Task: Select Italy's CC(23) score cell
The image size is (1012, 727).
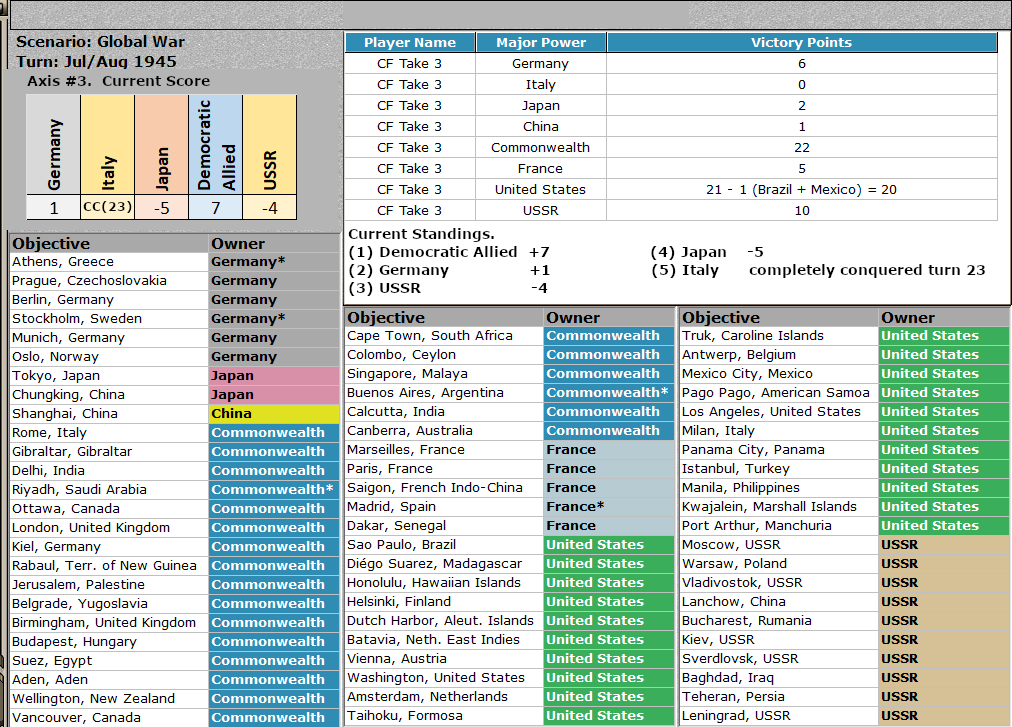Action: (108, 207)
